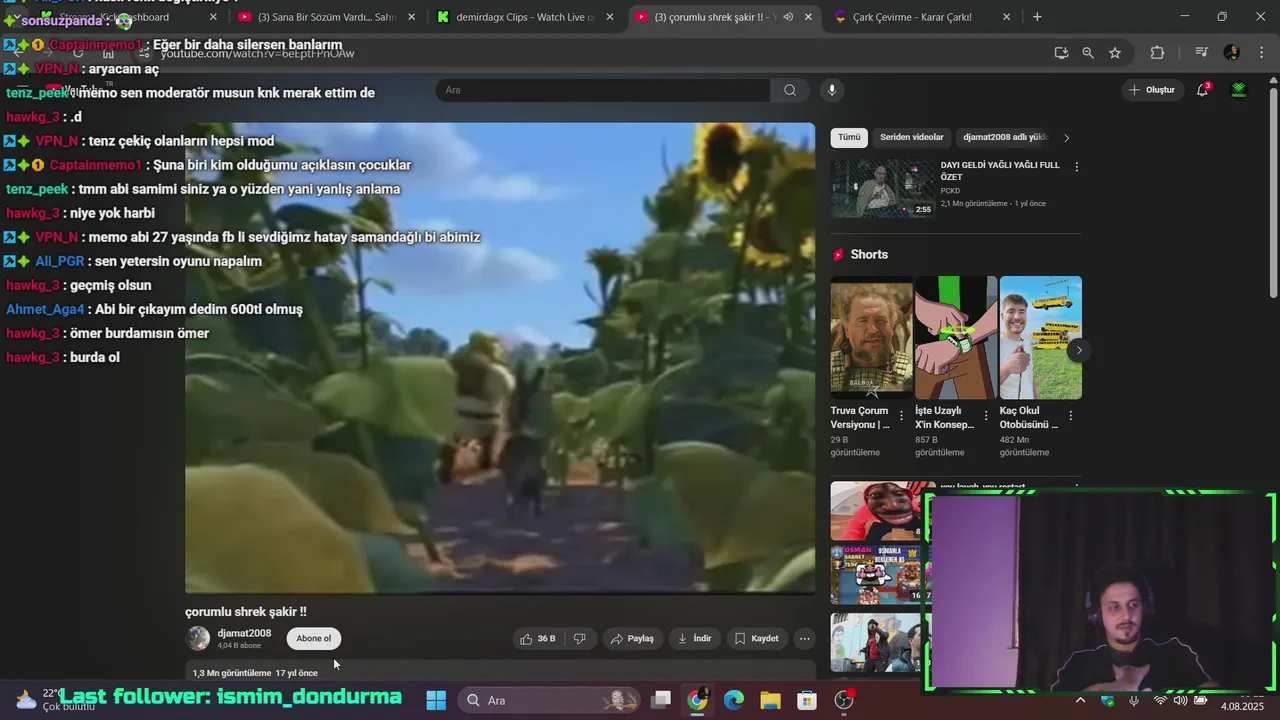Click Chrome icon on taskbar

697,700
